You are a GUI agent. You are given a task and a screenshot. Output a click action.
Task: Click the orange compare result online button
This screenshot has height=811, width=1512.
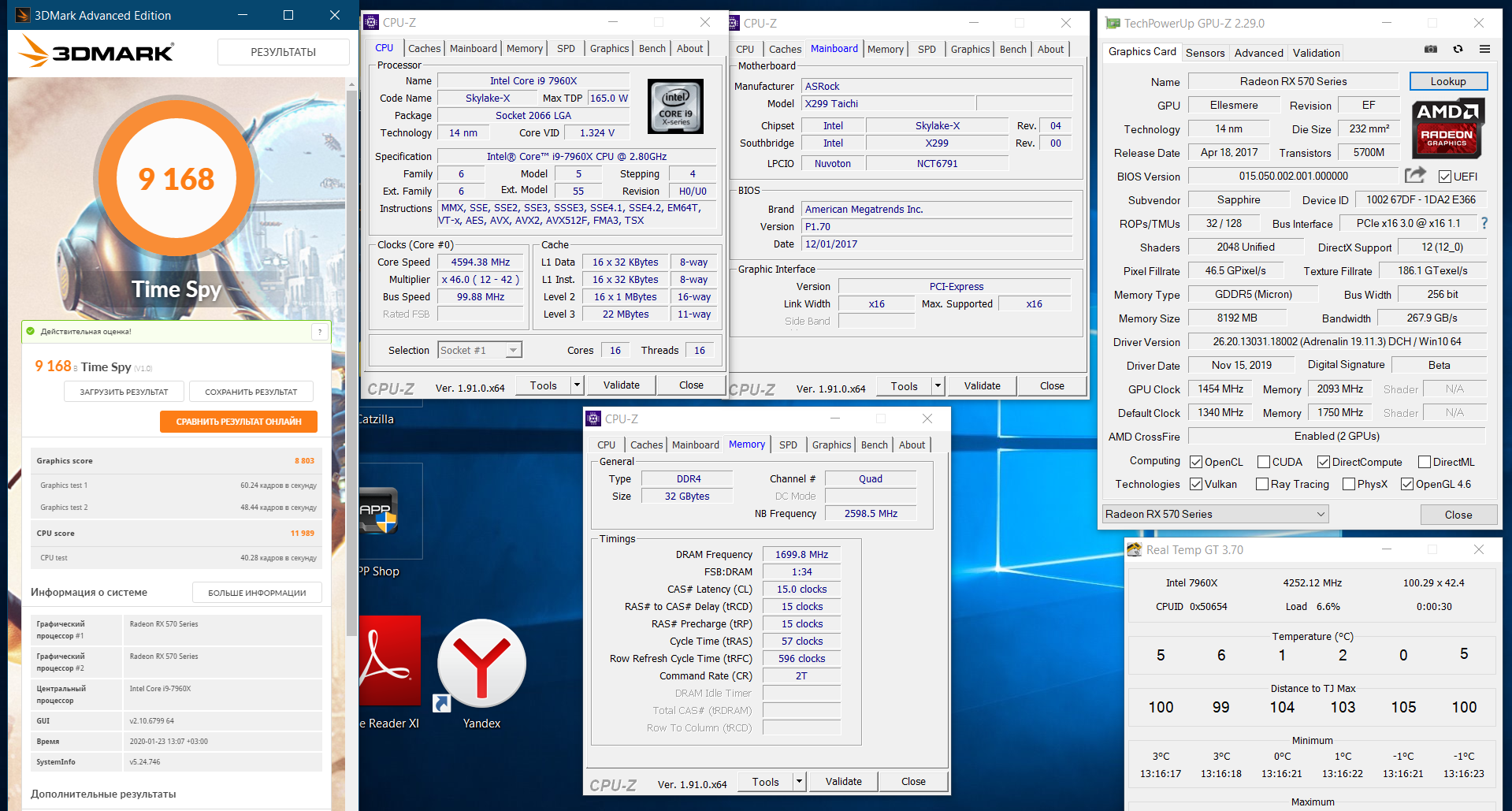[x=239, y=422]
